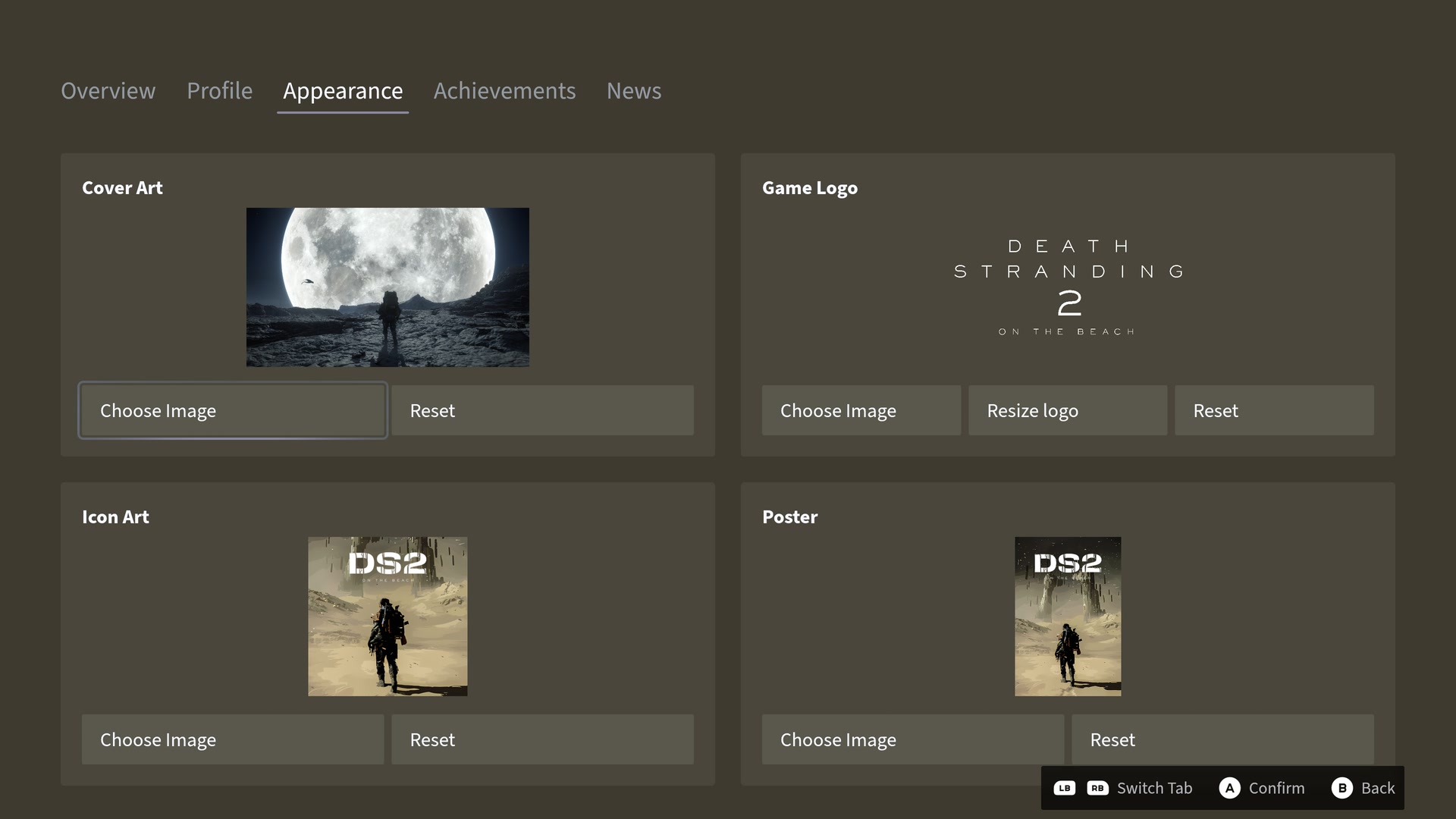1456x819 pixels.
Task: Click Resize logo button
Action: click(x=1068, y=410)
